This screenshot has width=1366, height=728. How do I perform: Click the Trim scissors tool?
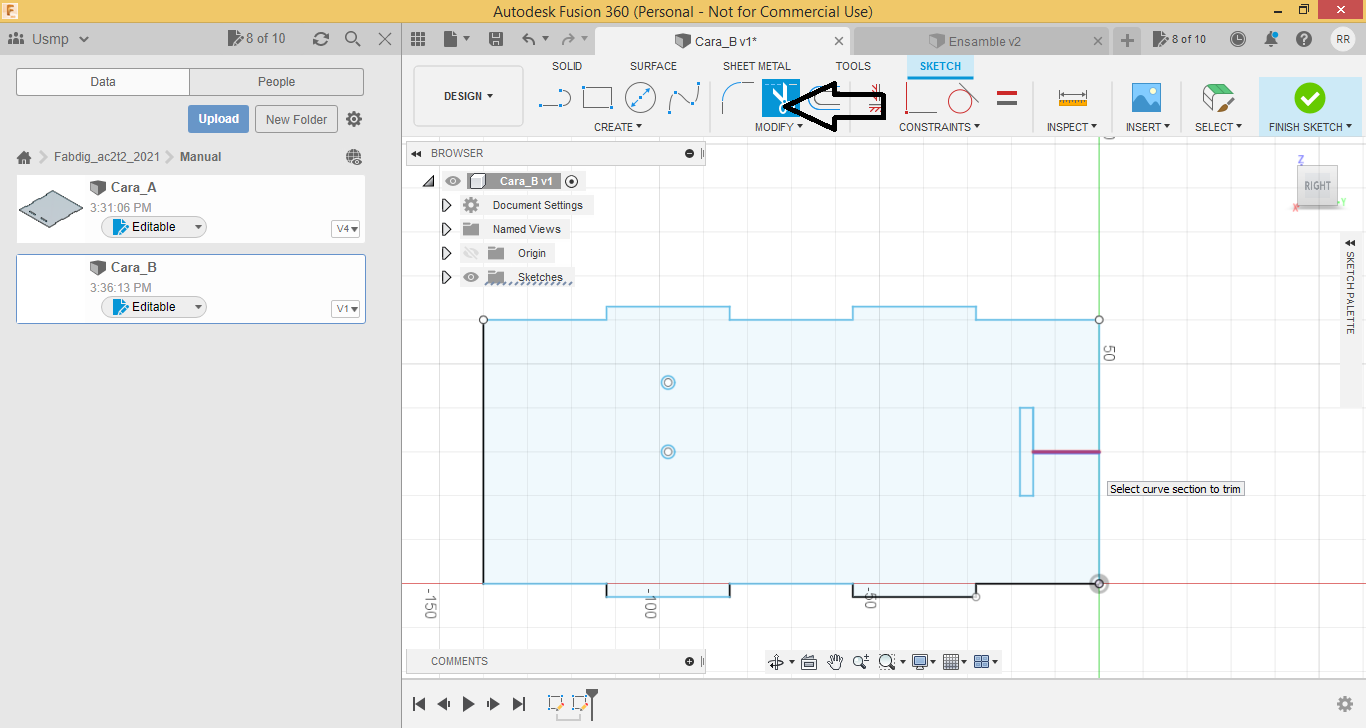coord(780,98)
